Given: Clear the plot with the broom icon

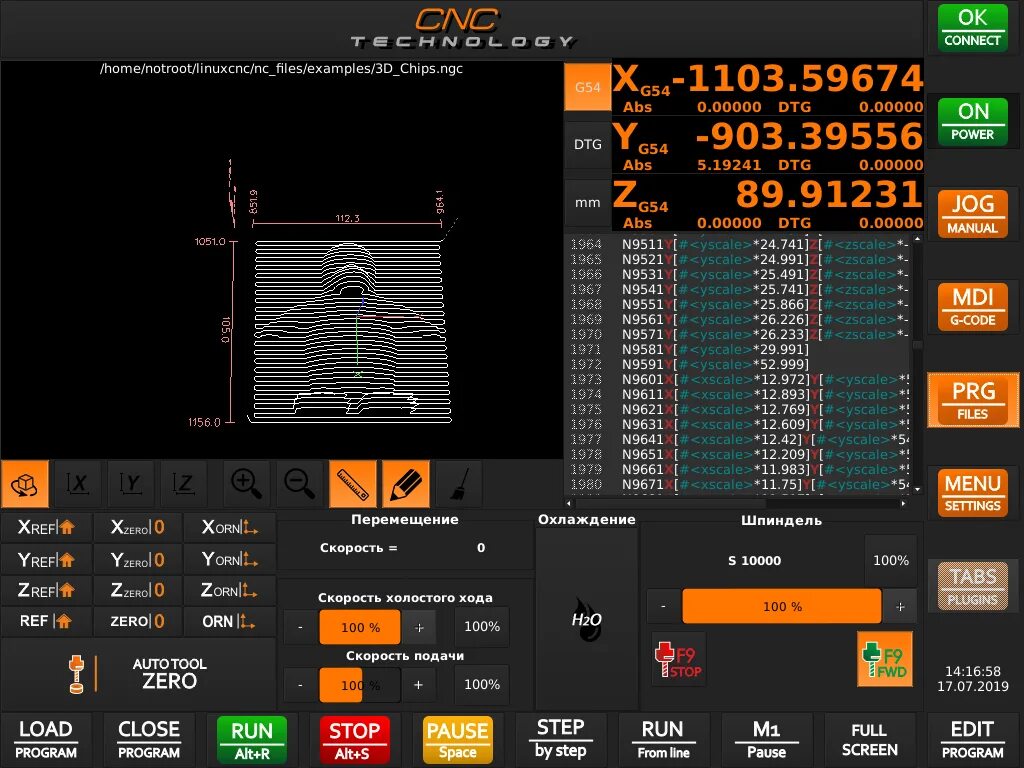Looking at the screenshot, I should coord(459,484).
